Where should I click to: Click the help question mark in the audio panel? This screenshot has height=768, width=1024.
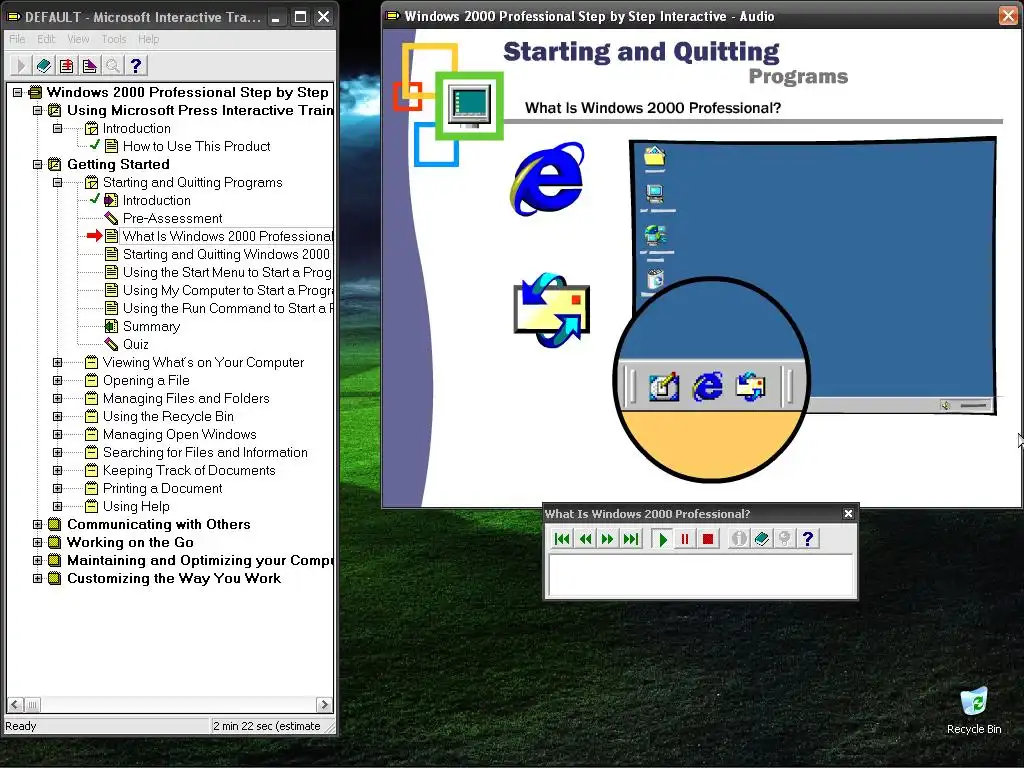point(808,539)
